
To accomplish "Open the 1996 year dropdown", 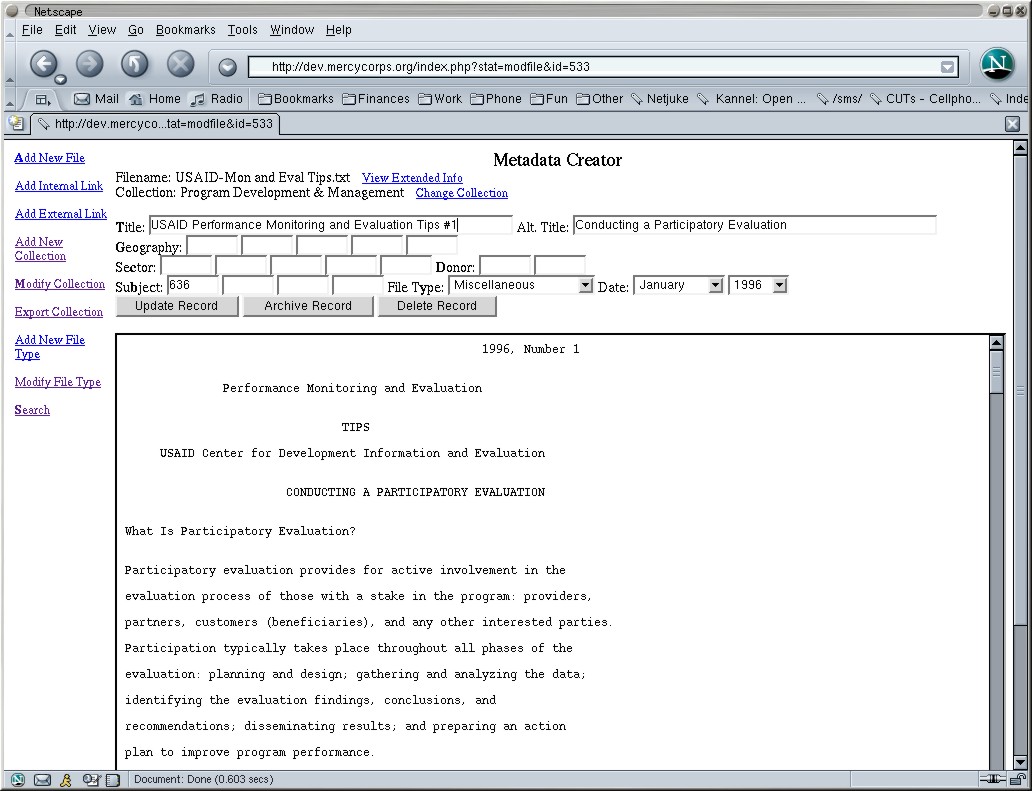I will click(x=758, y=285).
